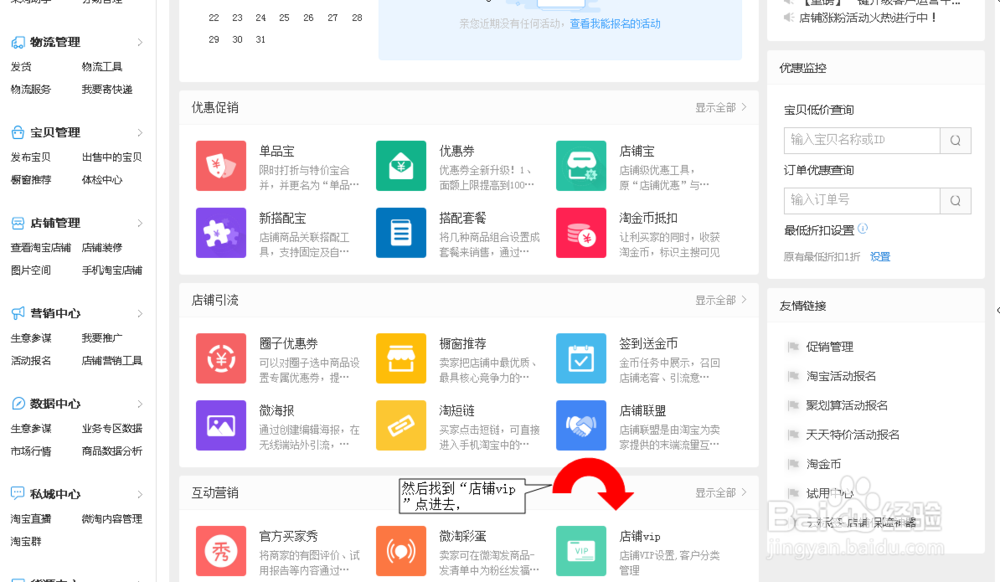Open 手机淘宝店铺 in sidebar
This screenshot has height=582, width=1000.
coord(112,270)
